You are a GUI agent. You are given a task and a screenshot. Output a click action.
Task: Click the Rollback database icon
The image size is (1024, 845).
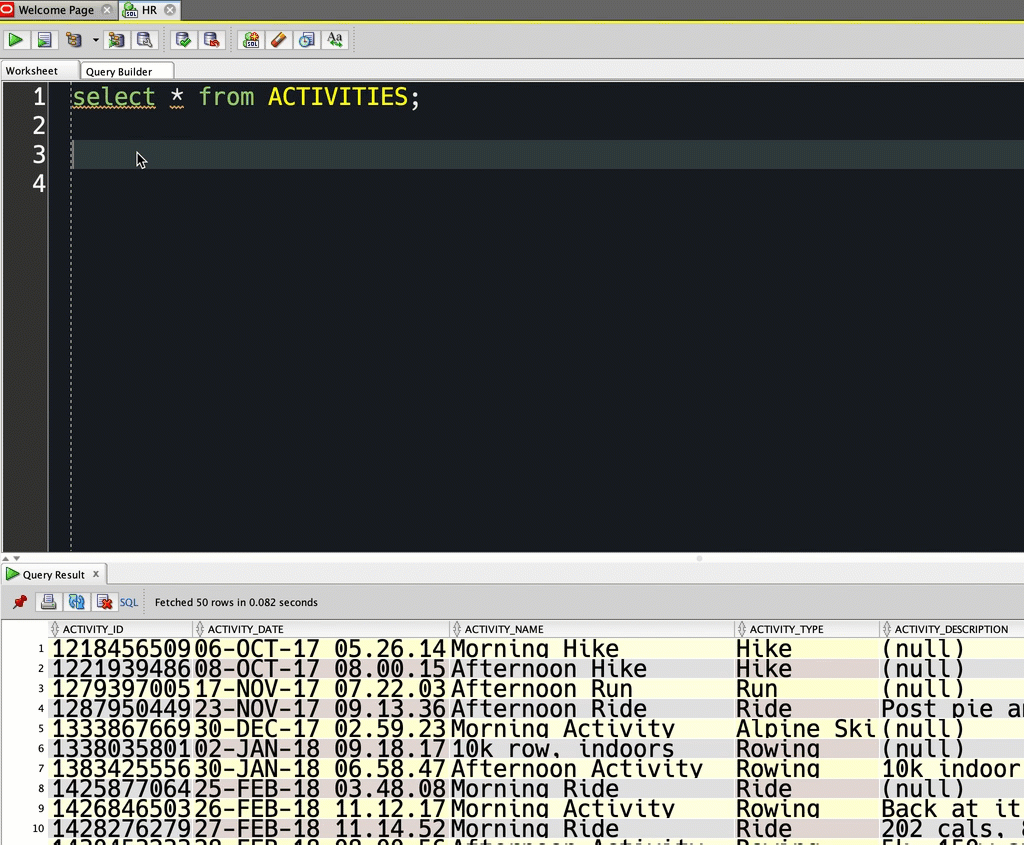(x=212, y=40)
